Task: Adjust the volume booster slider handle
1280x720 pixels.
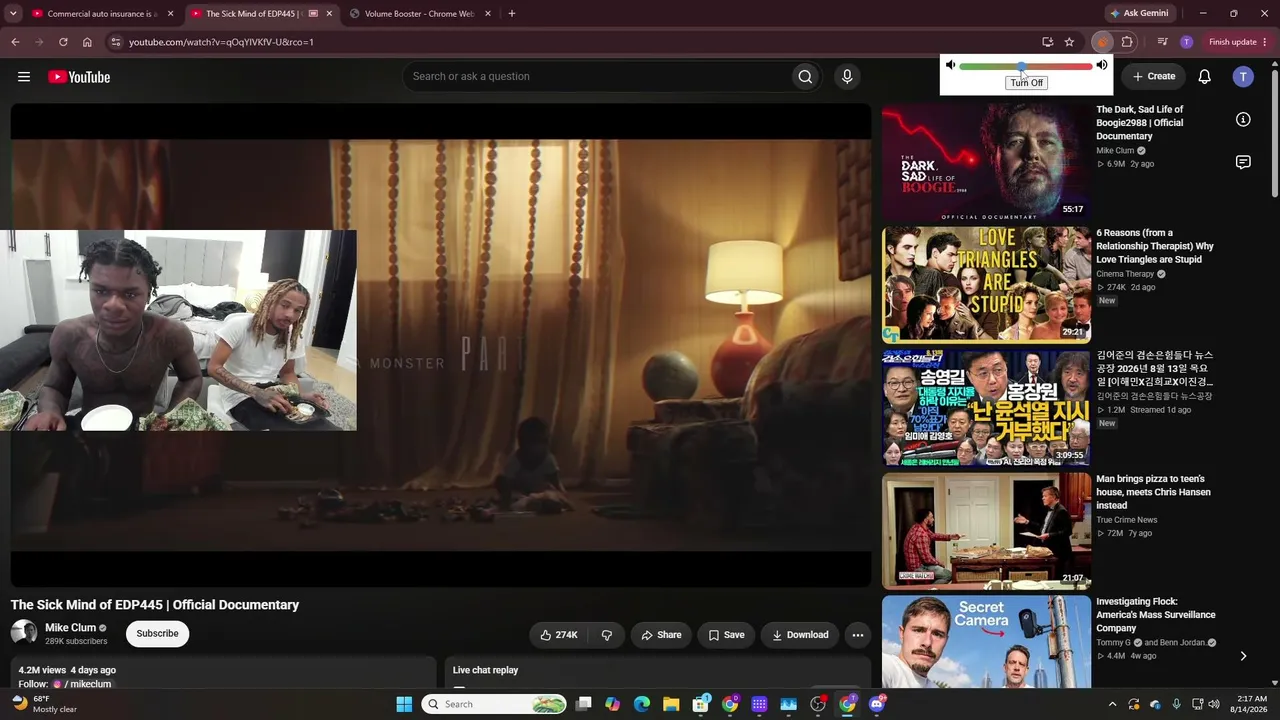Action: tap(1021, 66)
